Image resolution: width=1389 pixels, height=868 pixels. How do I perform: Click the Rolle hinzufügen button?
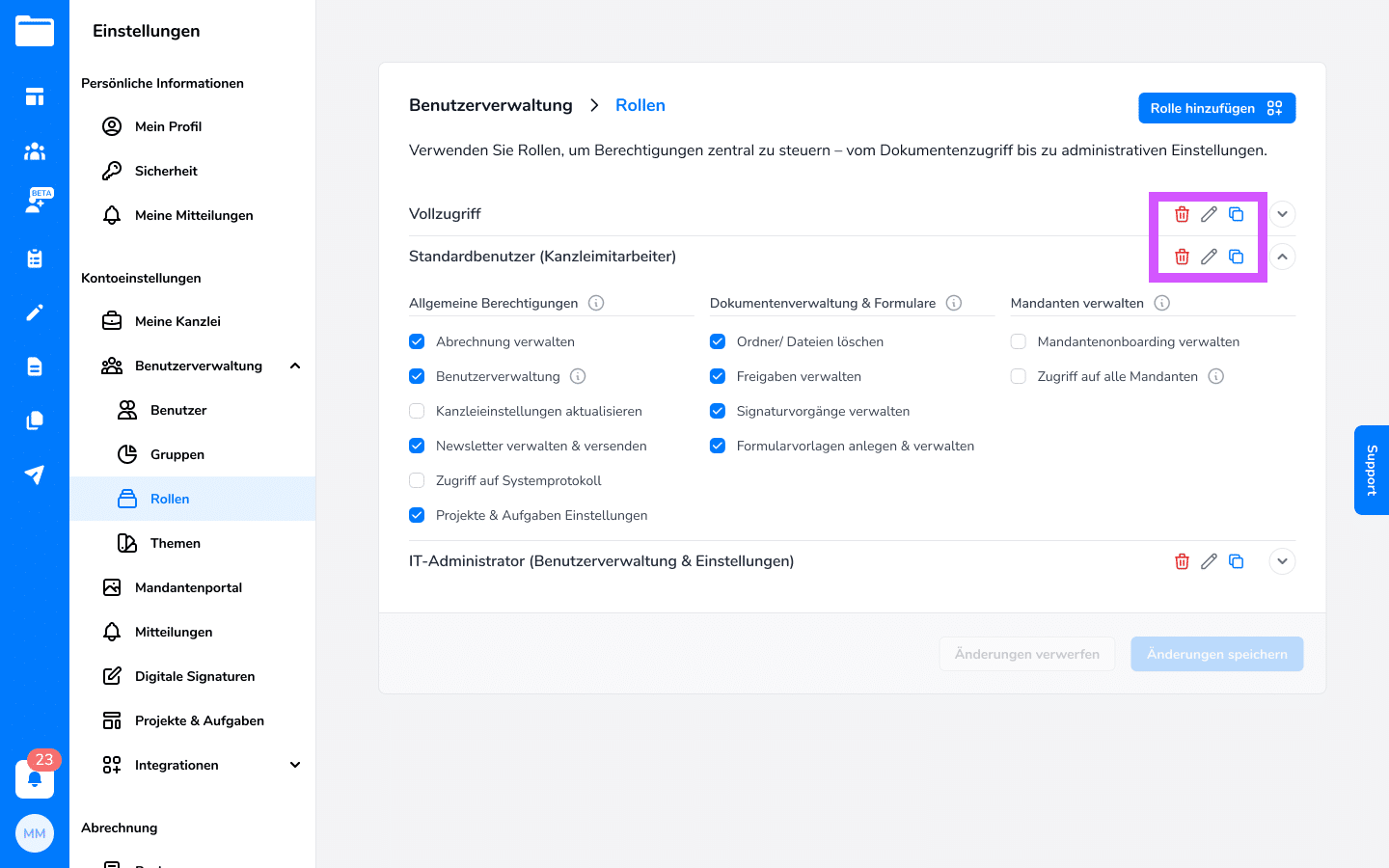1216,108
